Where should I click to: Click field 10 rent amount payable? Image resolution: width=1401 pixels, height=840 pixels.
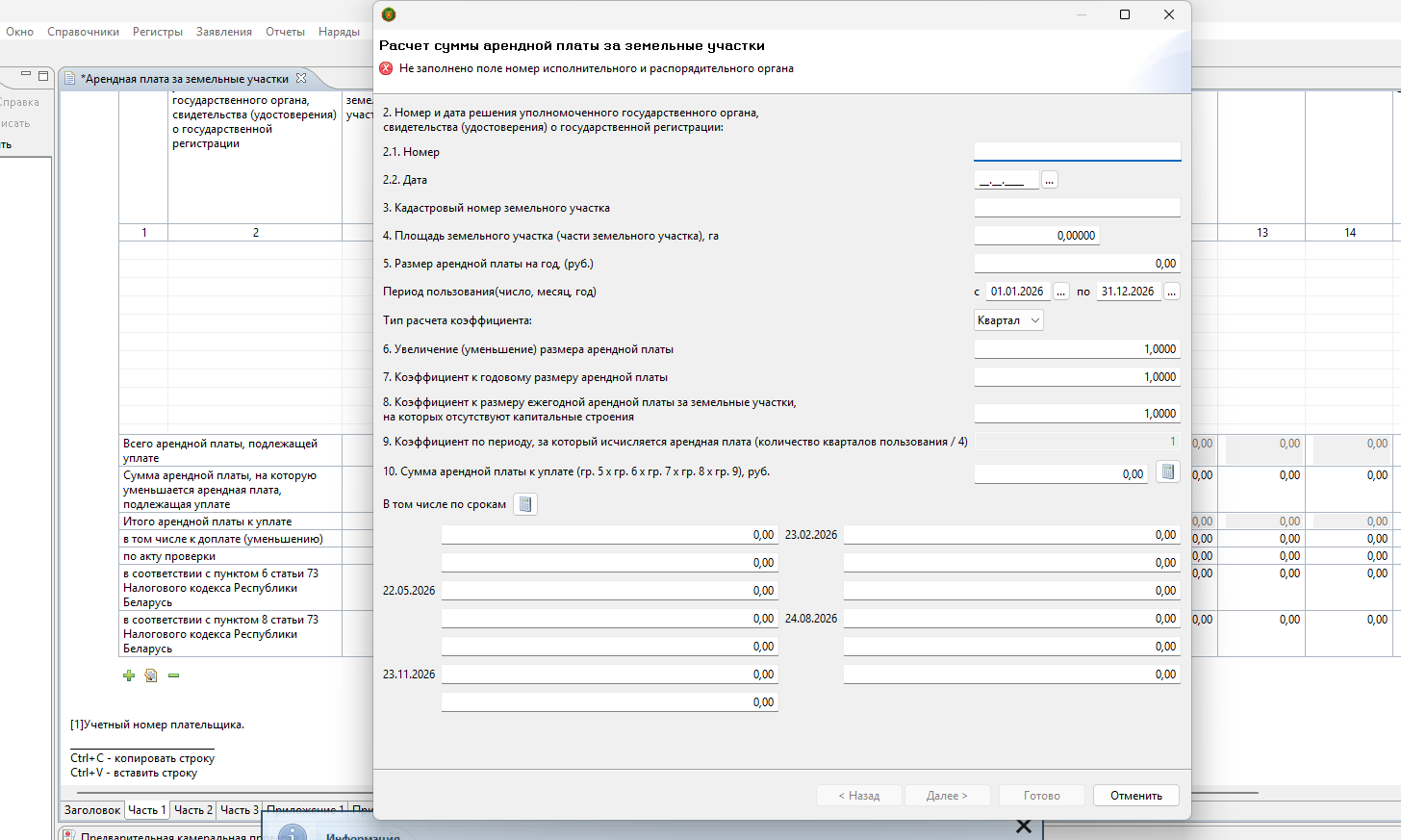[x=1061, y=474]
